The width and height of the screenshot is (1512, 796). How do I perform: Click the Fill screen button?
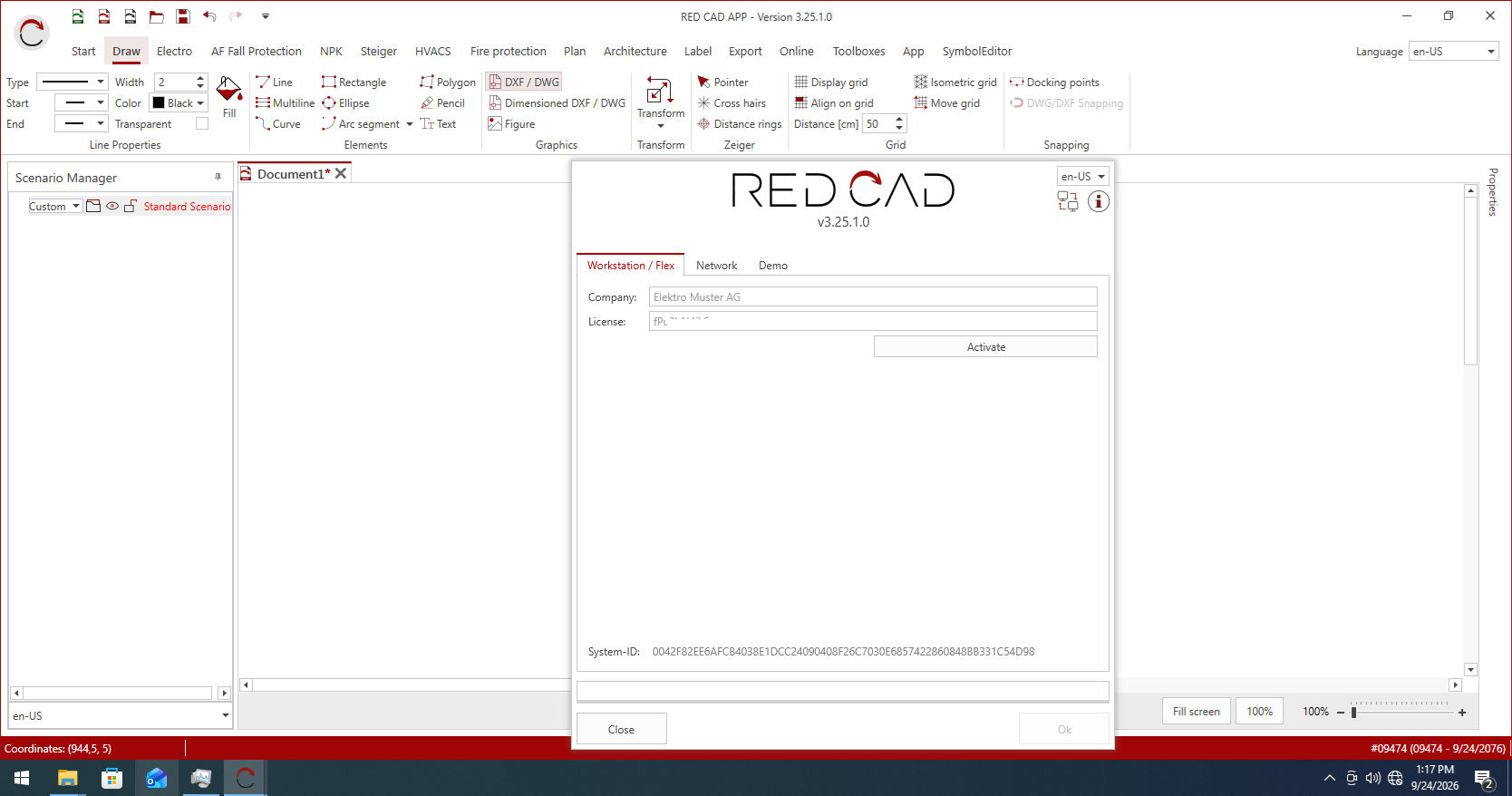point(1196,711)
